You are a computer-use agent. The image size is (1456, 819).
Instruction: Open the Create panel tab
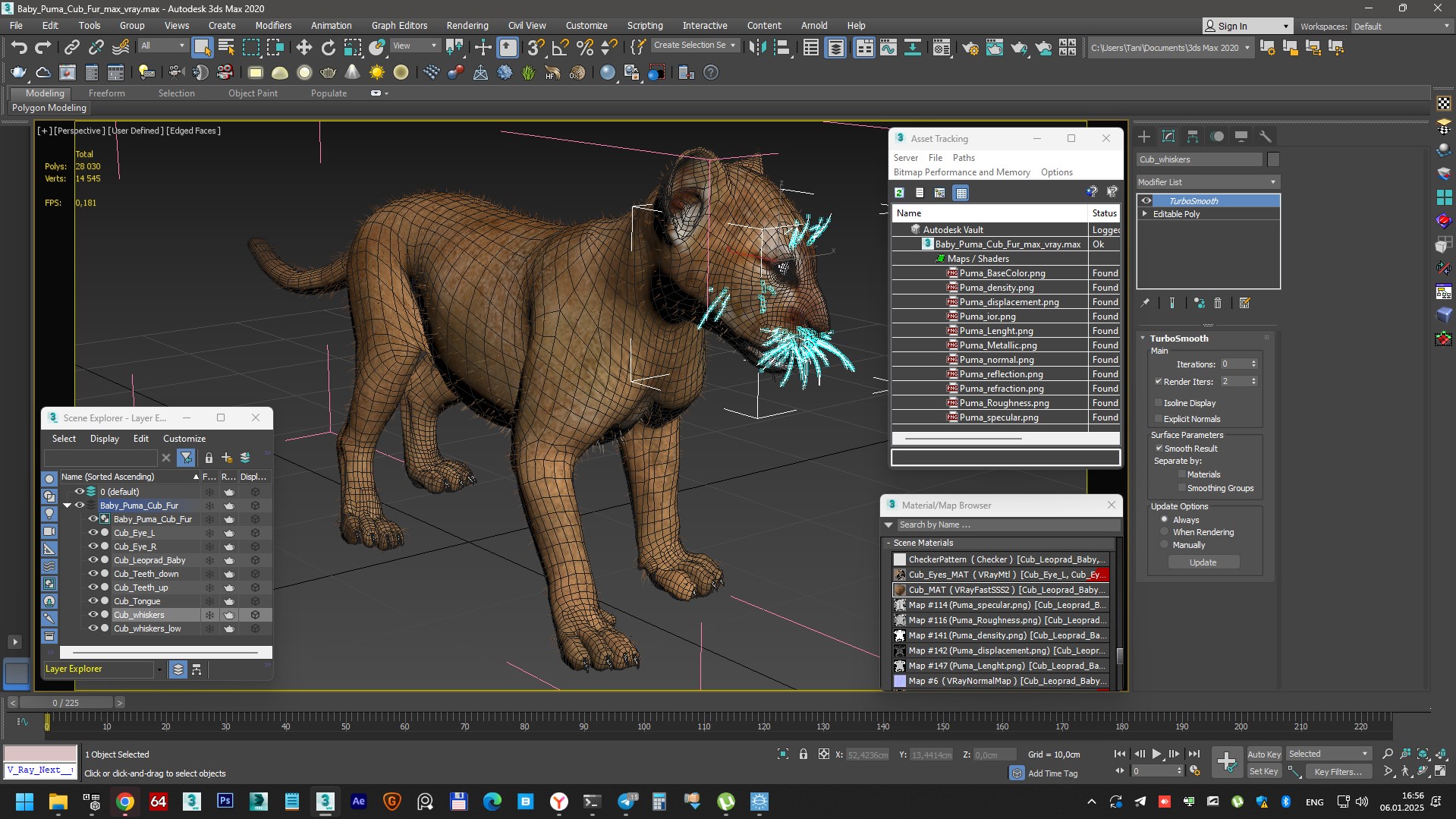1144,137
